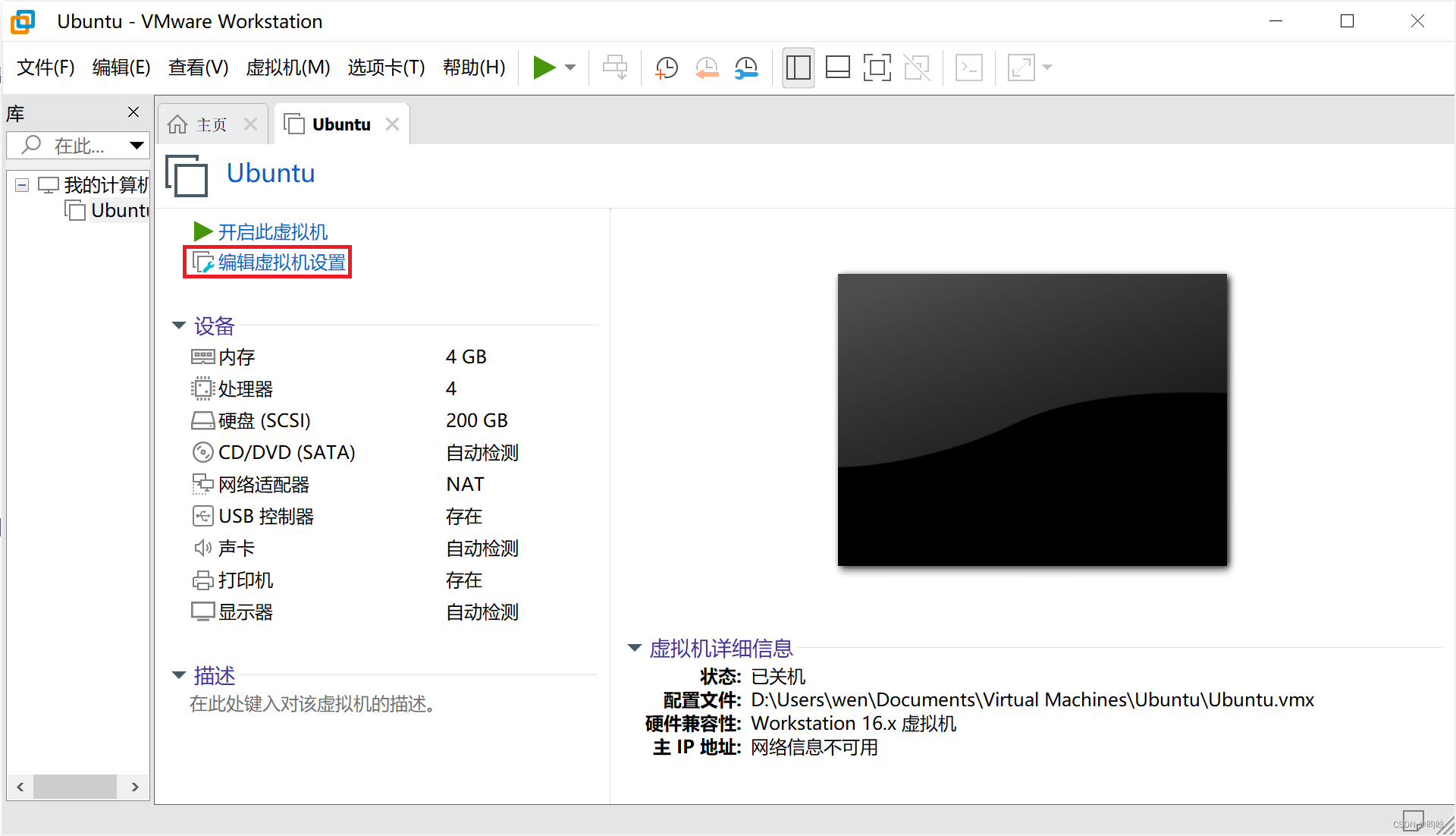1456x836 pixels.
Task: Switch to the 主页 home tab
Action: [210, 124]
